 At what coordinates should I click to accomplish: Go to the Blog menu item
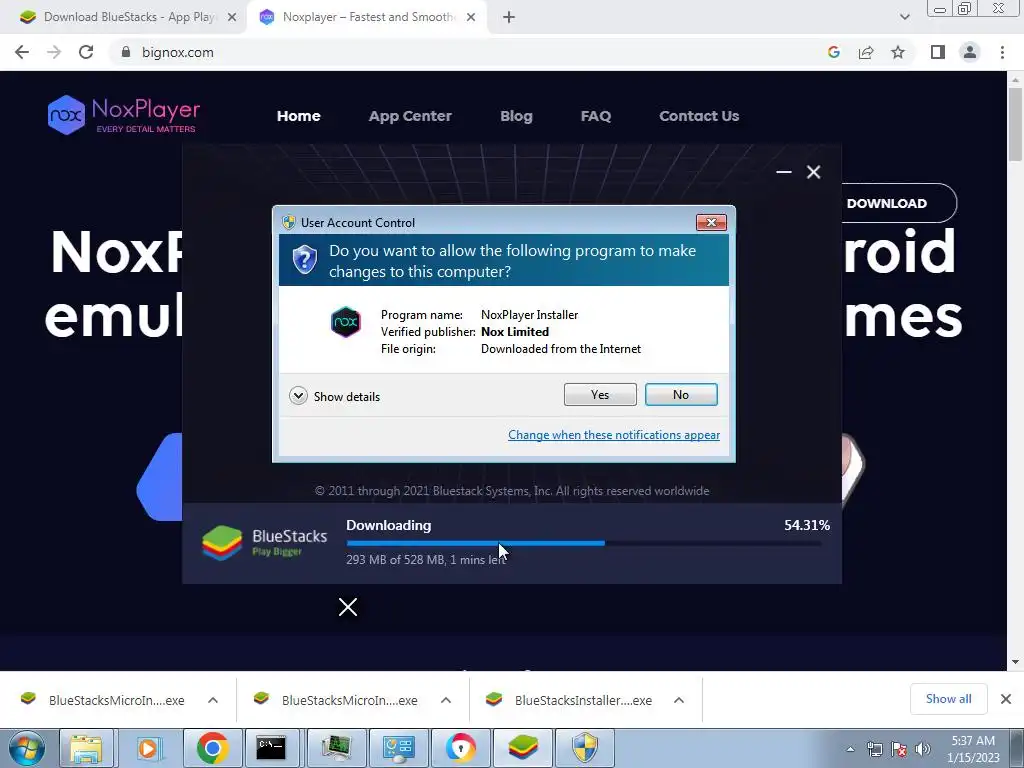pyautogui.click(x=516, y=116)
